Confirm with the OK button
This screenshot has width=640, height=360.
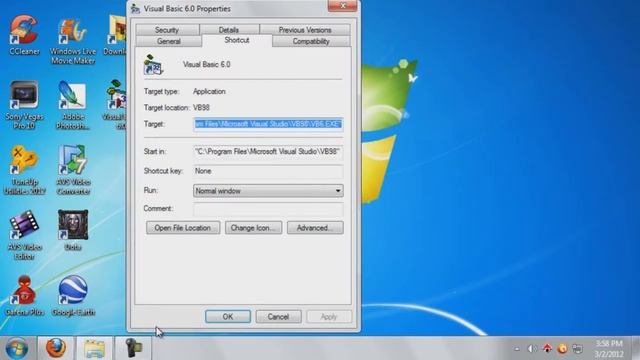tap(228, 317)
